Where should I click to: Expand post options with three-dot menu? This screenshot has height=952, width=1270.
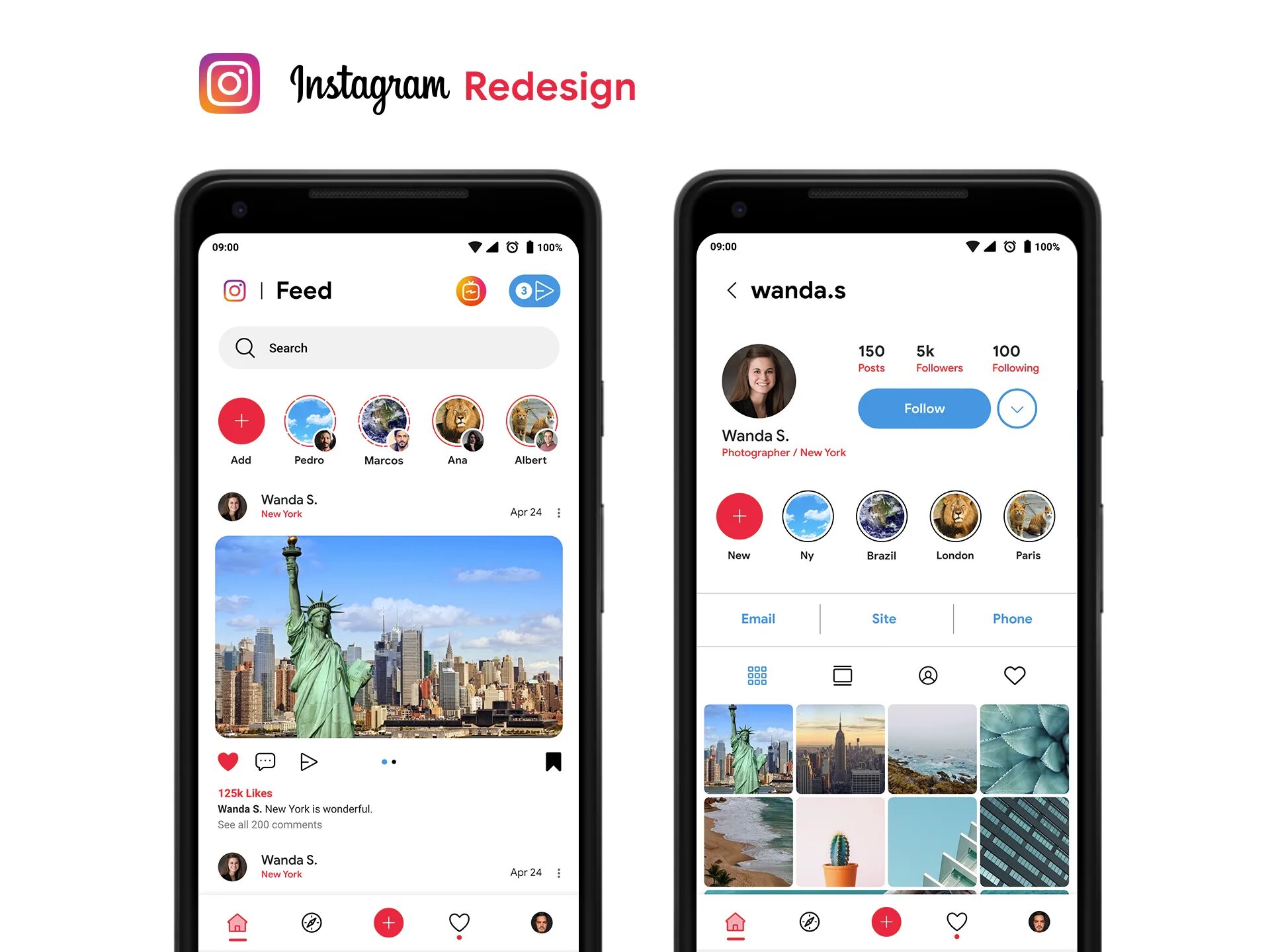558,511
